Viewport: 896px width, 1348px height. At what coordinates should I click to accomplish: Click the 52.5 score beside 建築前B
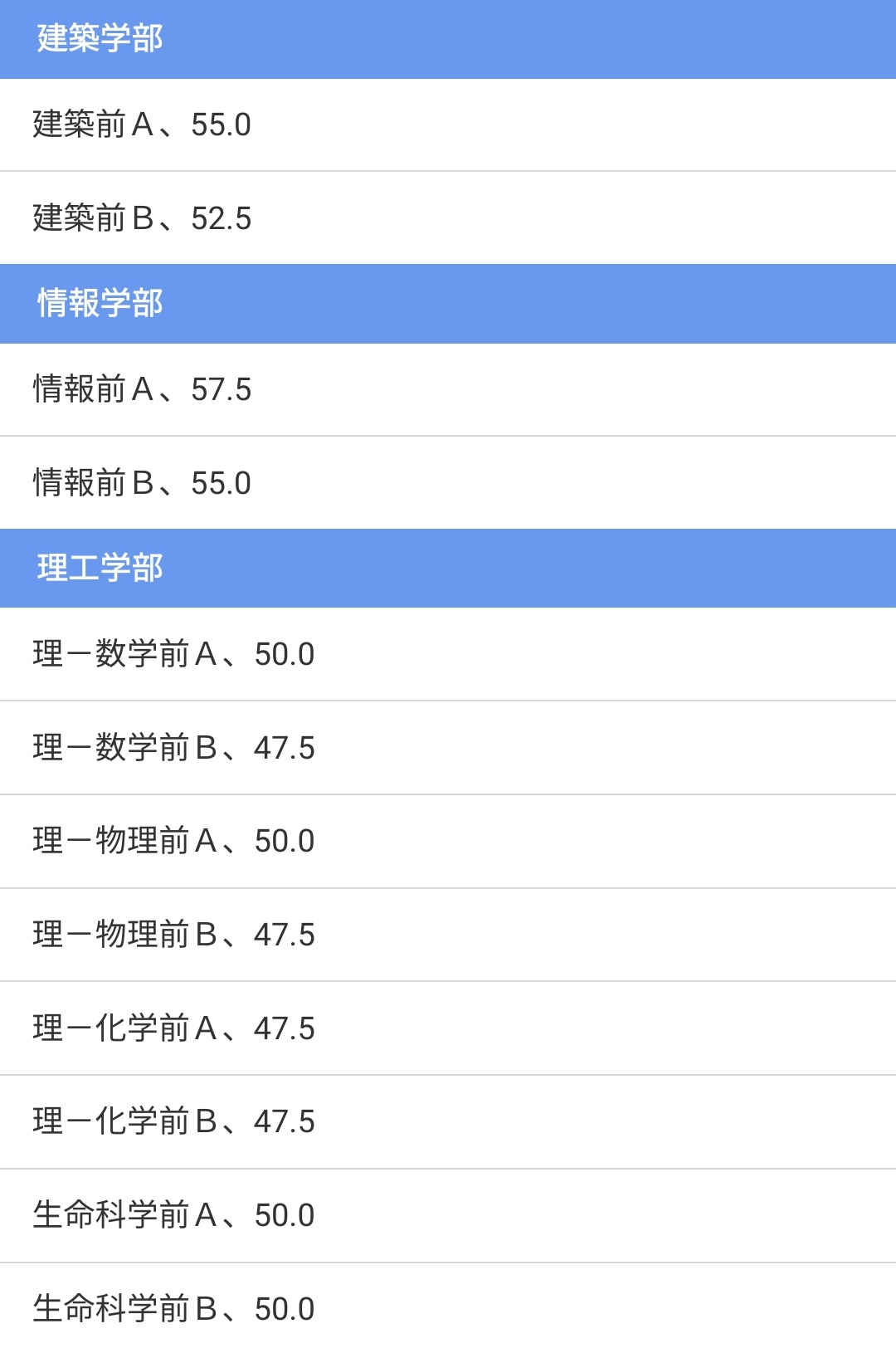(x=221, y=219)
